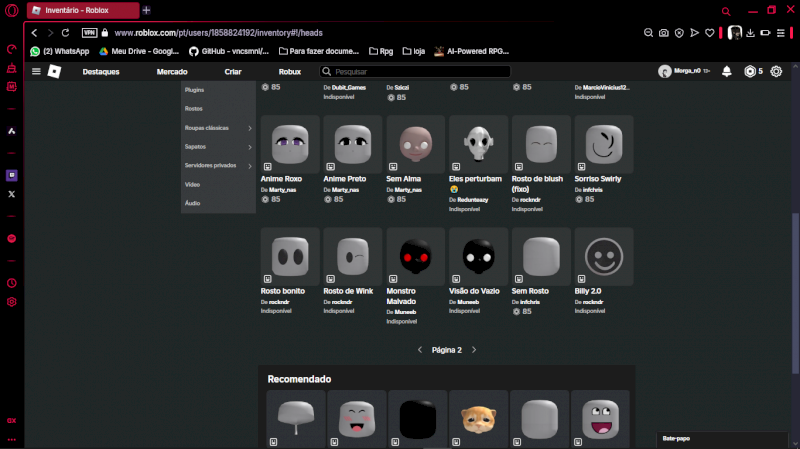Open Twitch in the Opera sidebar
Image resolution: width=800 pixels, height=449 pixels.
point(12,175)
